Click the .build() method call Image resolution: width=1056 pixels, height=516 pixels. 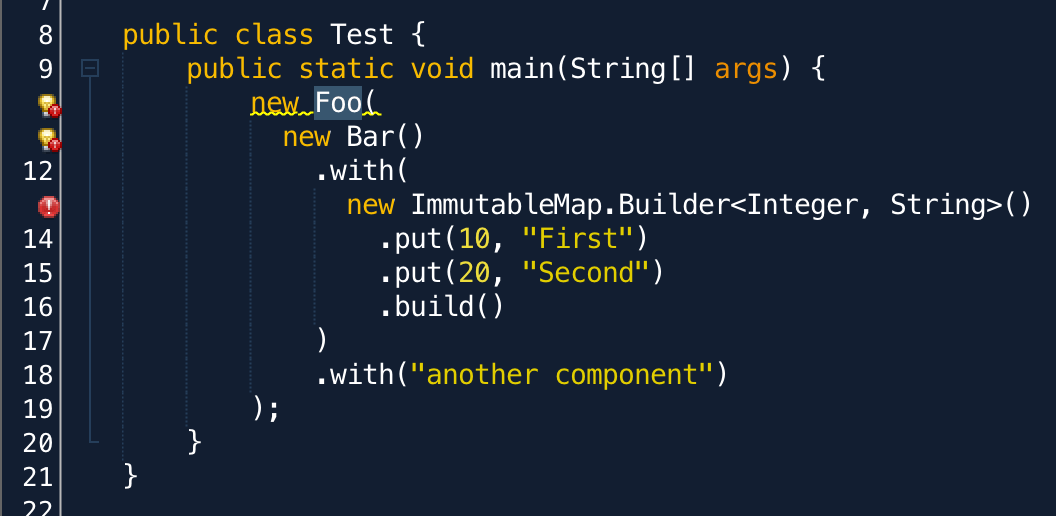click(441, 307)
